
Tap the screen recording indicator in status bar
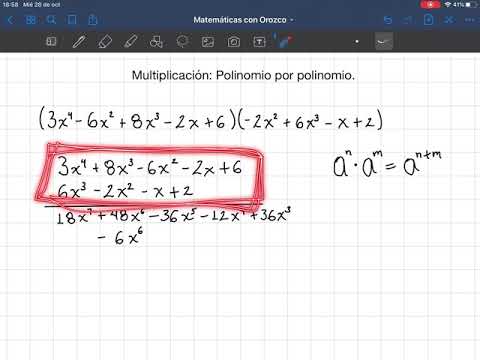tap(430, 5)
